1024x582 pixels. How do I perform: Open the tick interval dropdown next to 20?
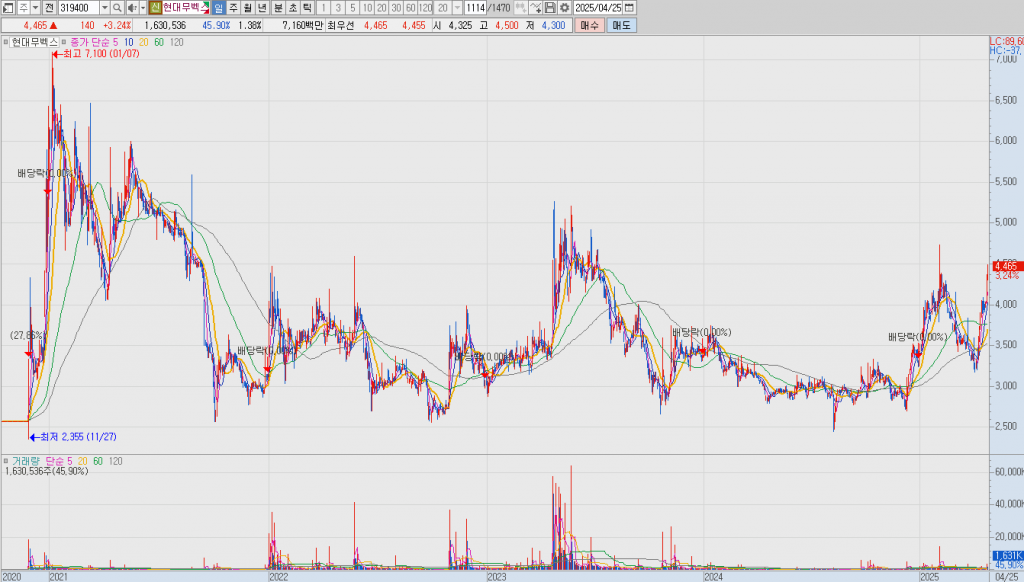456,7
